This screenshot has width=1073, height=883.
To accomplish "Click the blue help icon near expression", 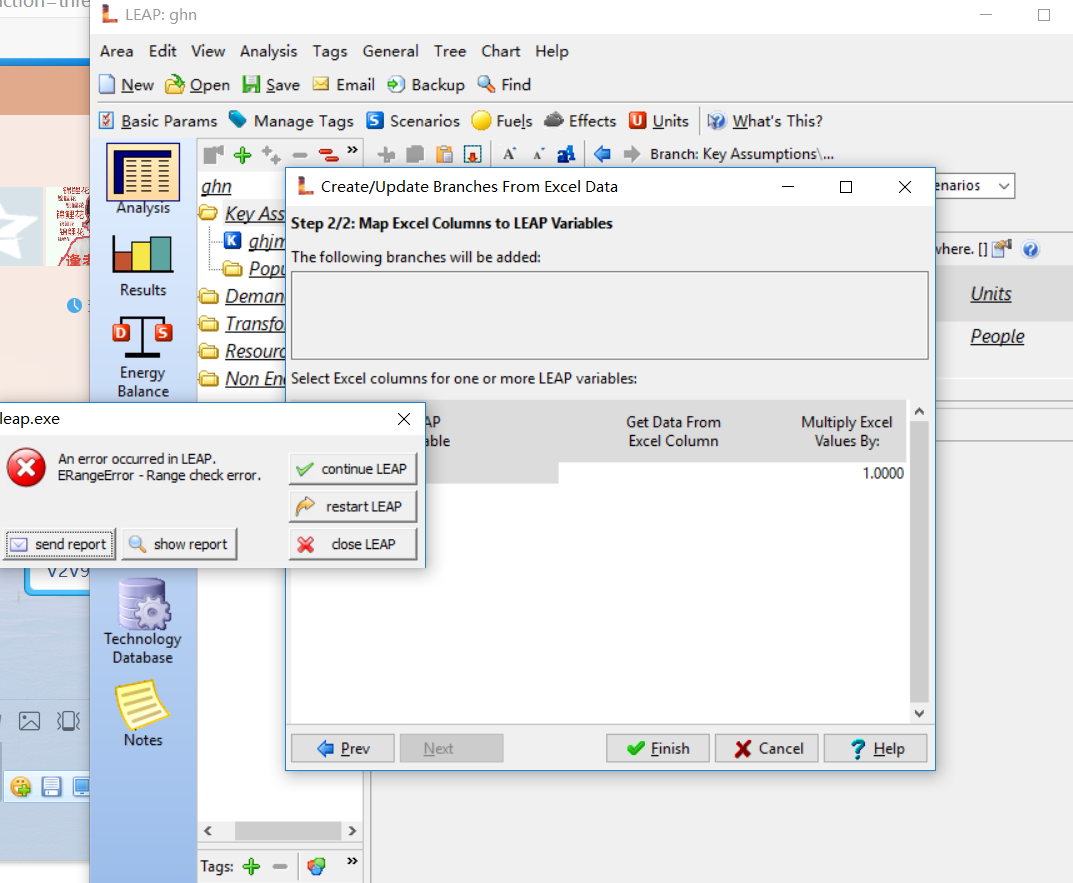I will point(1030,249).
